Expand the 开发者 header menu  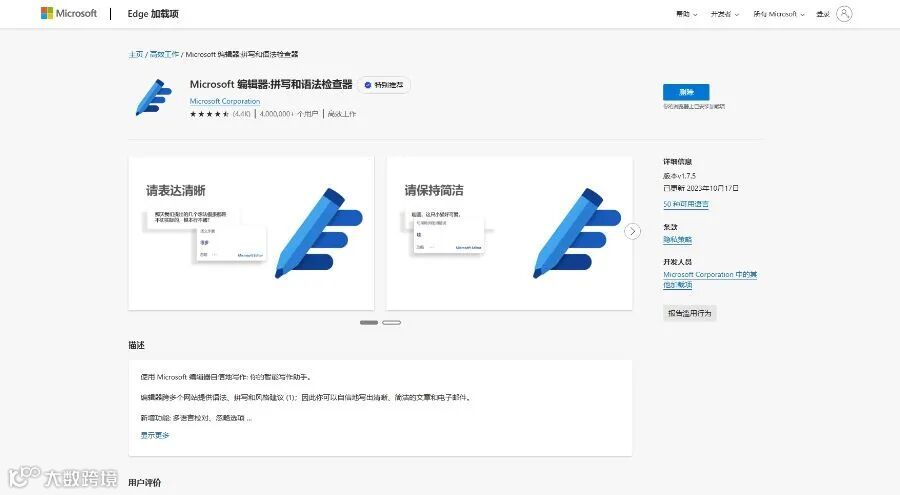click(x=725, y=14)
